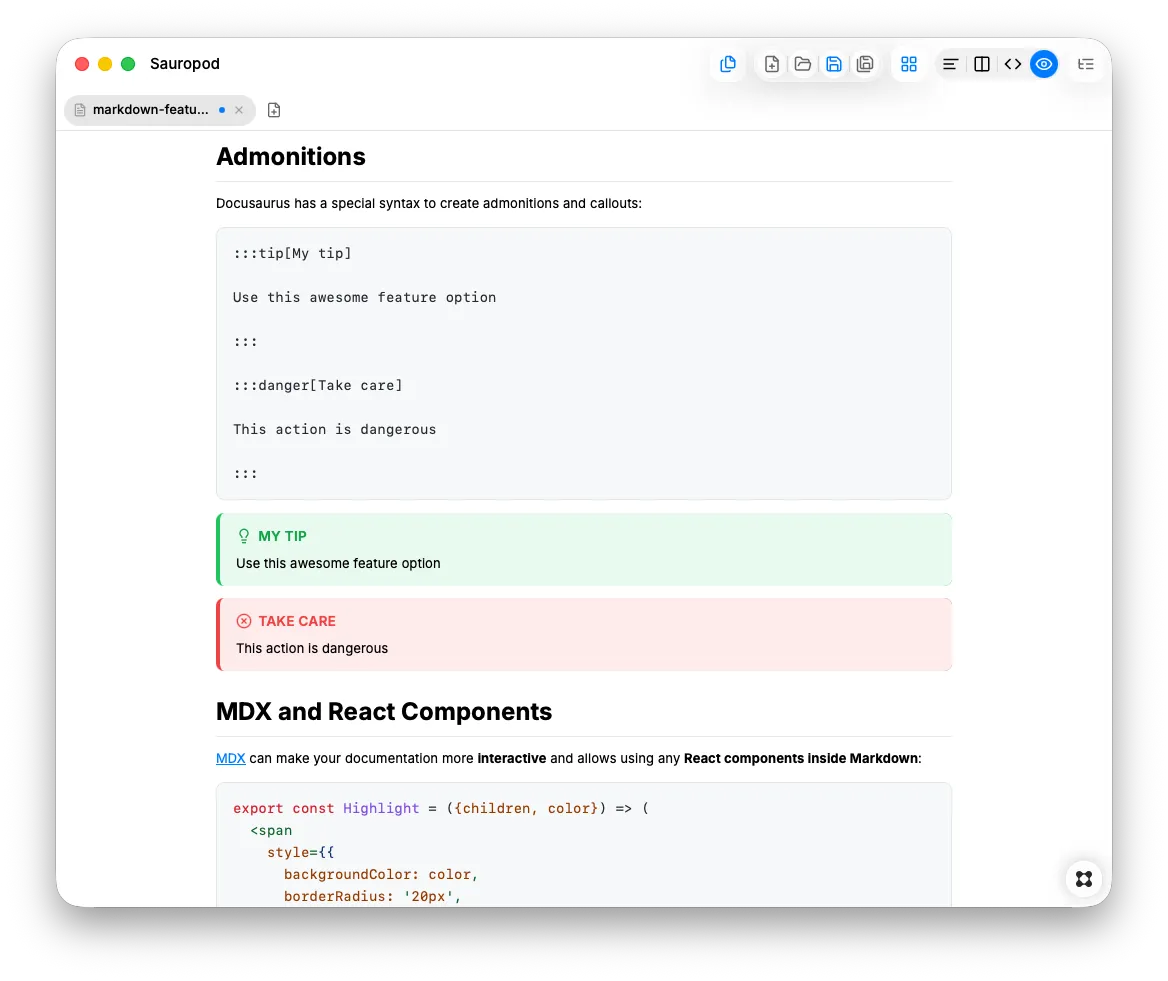Toggle the outline list panel
Screen dimensions: 1168x981
(x=1086, y=64)
